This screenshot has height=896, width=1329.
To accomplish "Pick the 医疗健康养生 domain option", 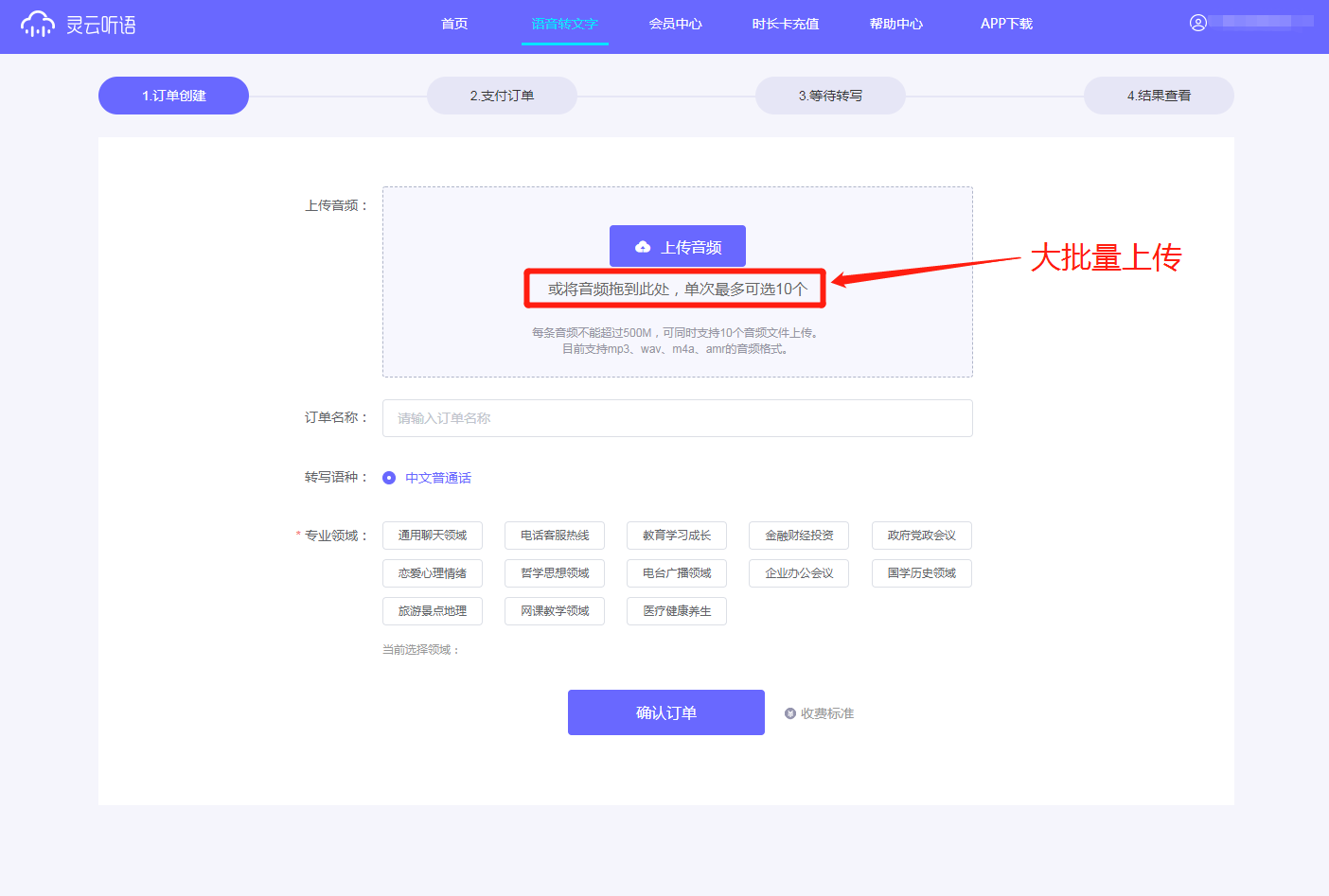I will tap(677, 611).
